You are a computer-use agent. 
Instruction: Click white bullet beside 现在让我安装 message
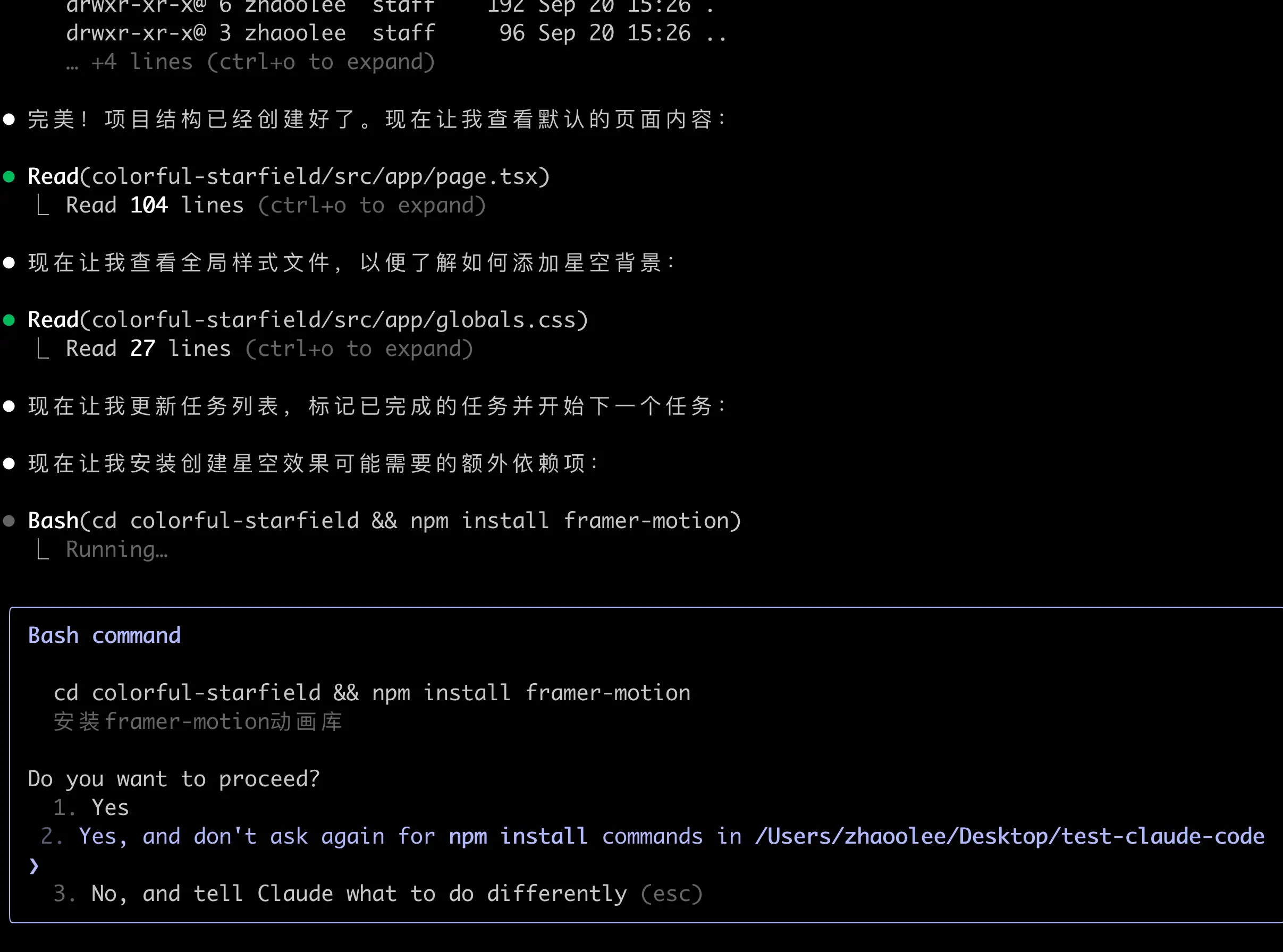tap(9, 463)
